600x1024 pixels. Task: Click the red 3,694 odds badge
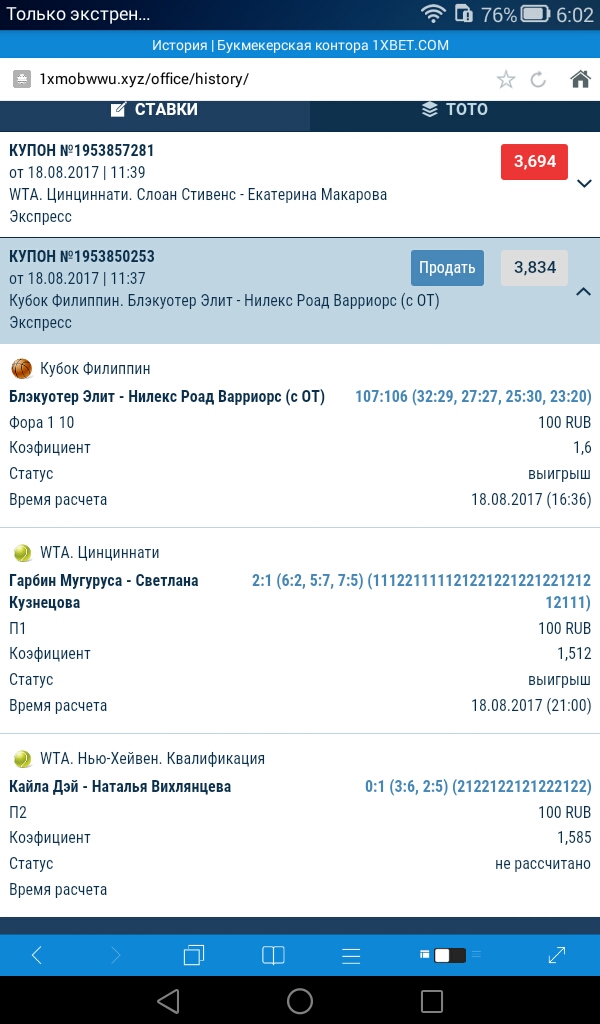tap(534, 161)
